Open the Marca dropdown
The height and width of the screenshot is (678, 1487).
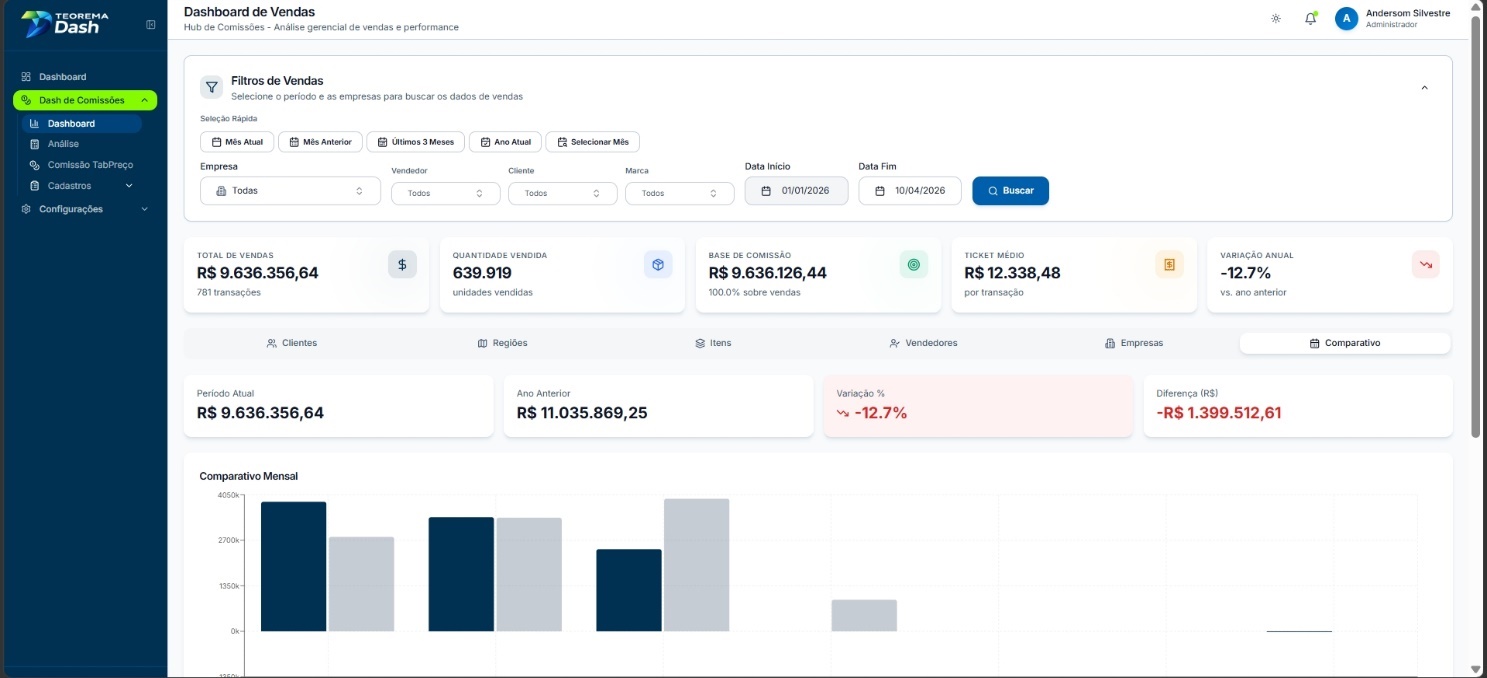679,193
